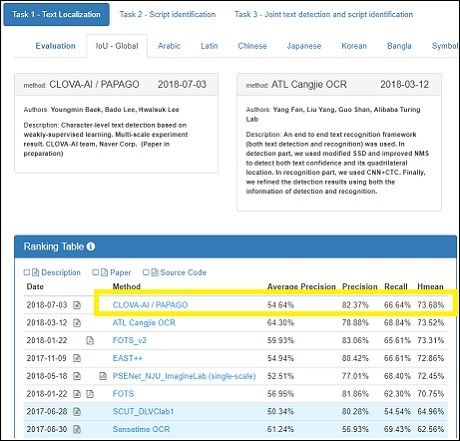Open the description icon in the FOTS row
Viewport: 460px width, 441px height.
coord(77,394)
